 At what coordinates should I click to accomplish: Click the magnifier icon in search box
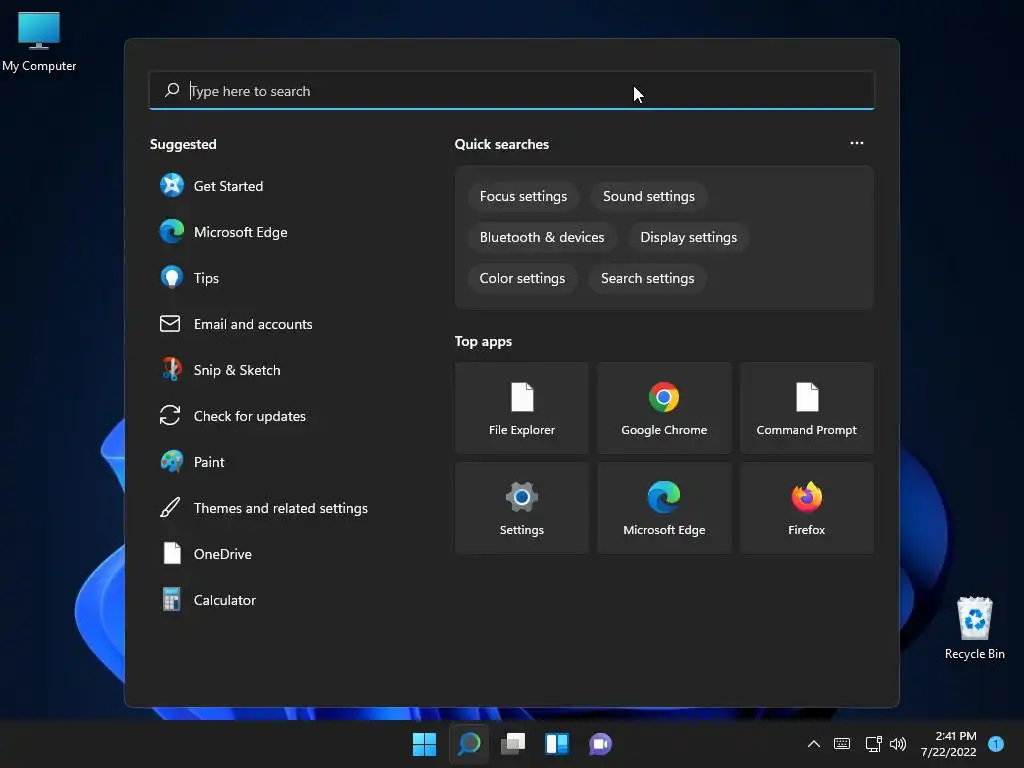click(x=172, y=90)
